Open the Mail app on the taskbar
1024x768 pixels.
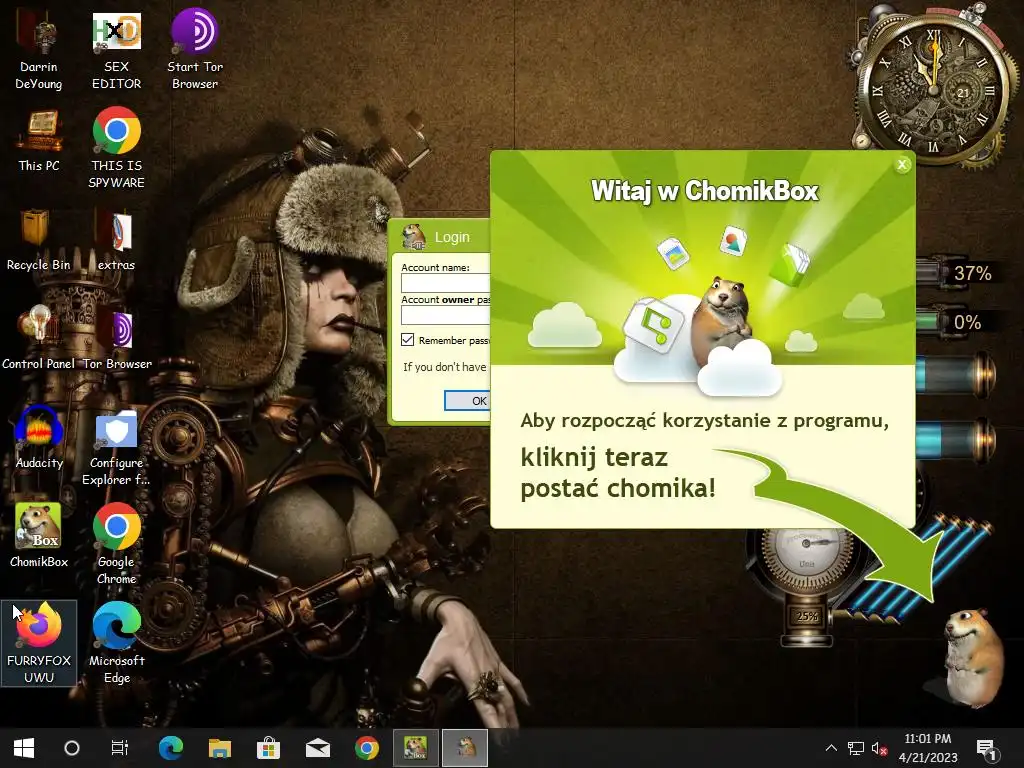click(x=317, y=748)
